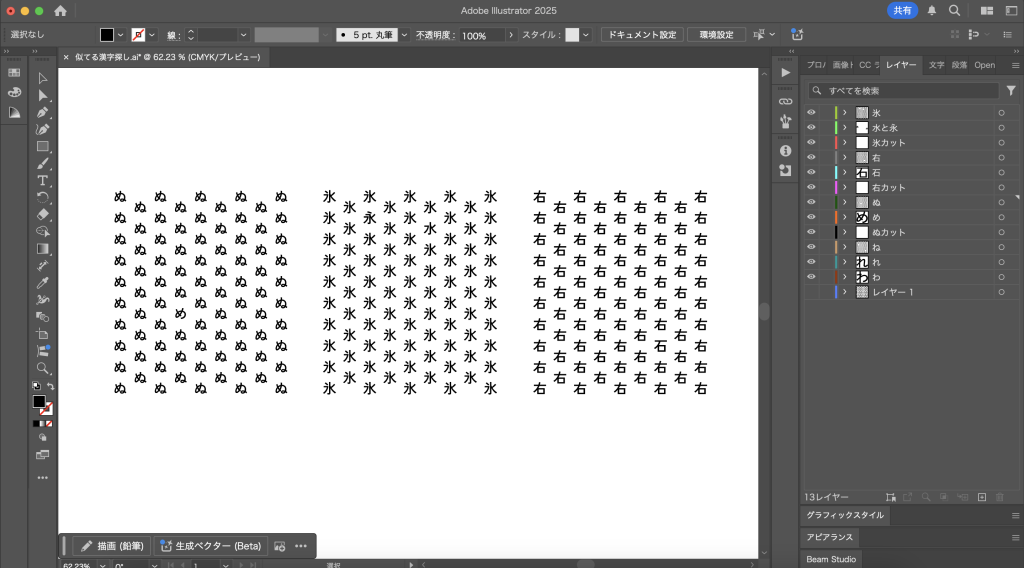Open the search magnifier in title bar

(x=954, y=10)
